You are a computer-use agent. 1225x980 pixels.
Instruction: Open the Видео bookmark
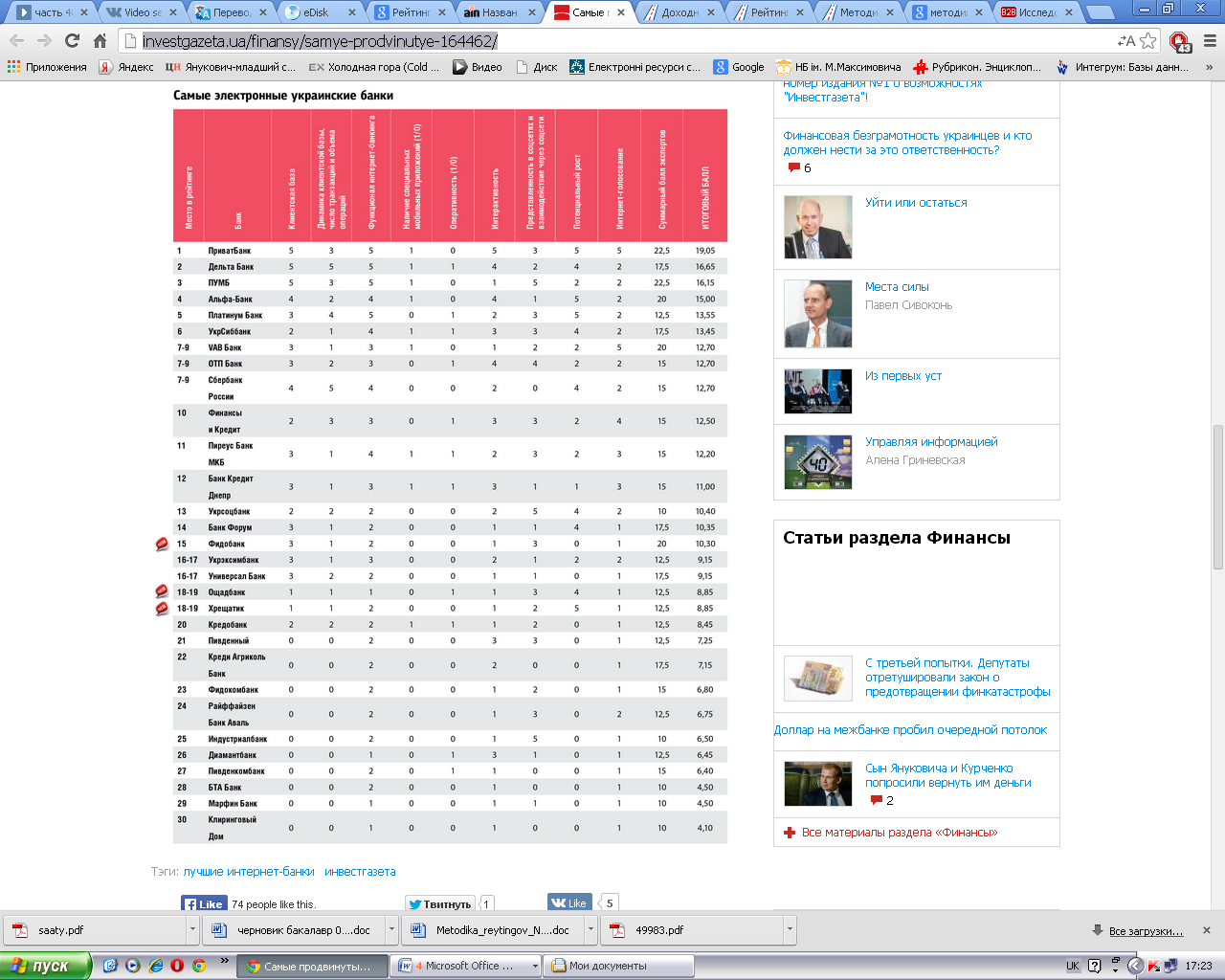[x=478, y=67]
